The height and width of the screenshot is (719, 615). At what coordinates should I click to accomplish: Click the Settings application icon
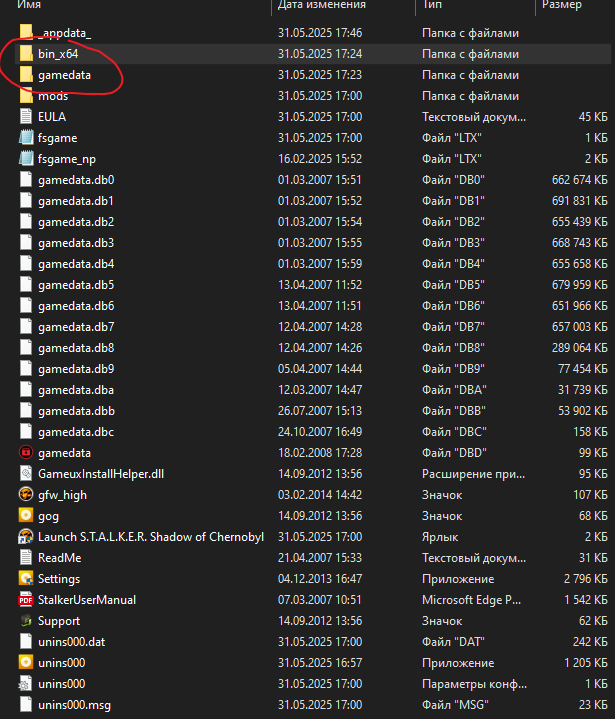click(26, 579)
